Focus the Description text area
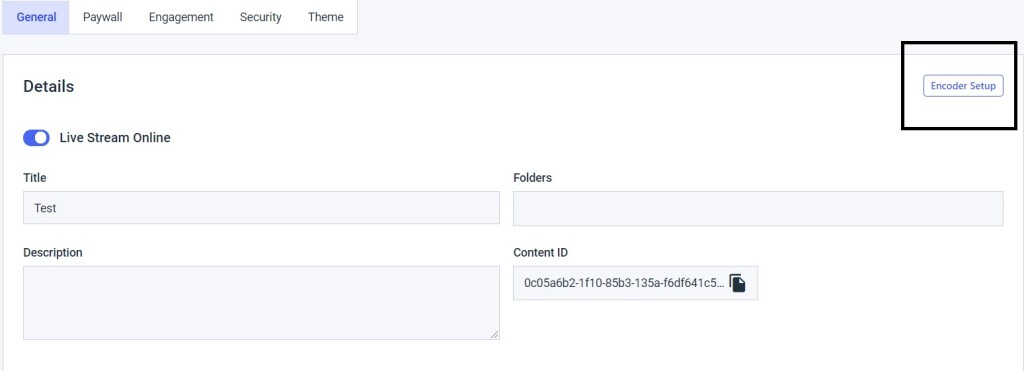The width and height of the screenshot is (1024, 371). (261, 303)
